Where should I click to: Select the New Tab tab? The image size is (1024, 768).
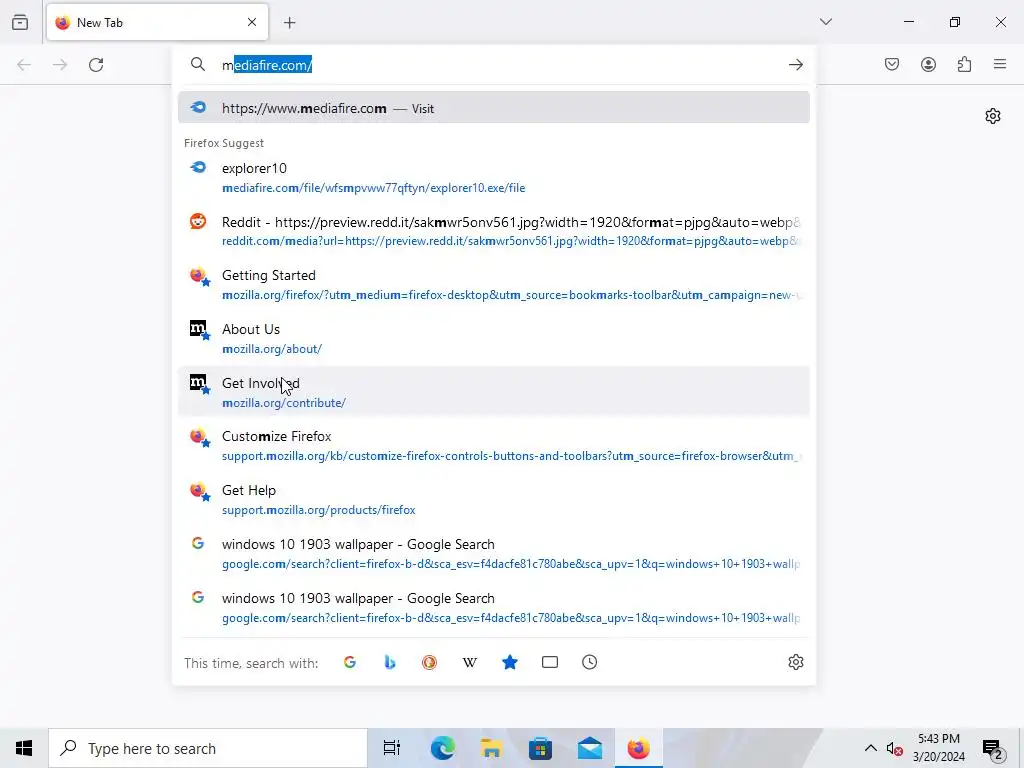157,22
